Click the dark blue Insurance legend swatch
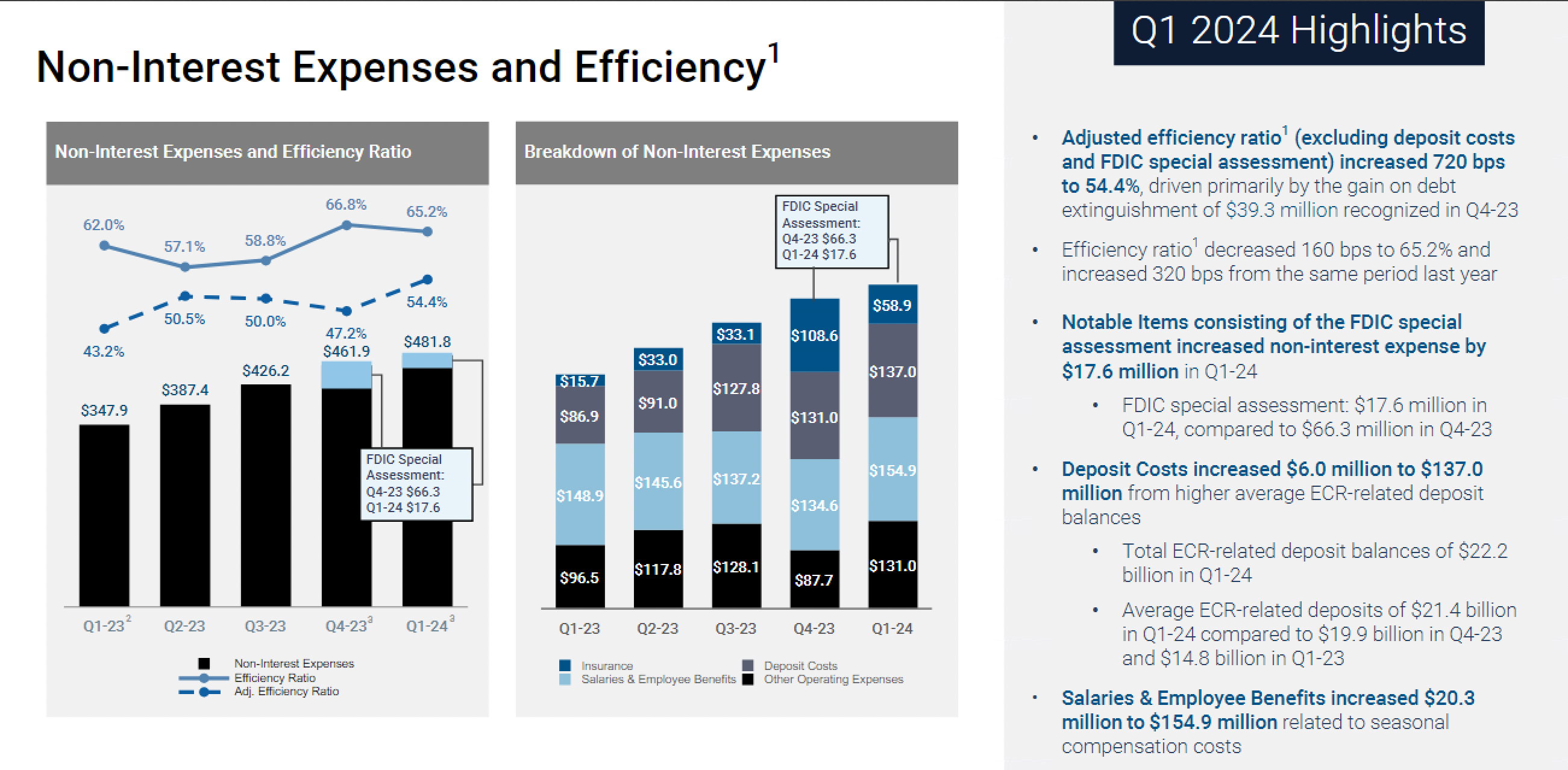This screenshot has width=1568, height=770. pyautogui.click(x=565, y=665)
